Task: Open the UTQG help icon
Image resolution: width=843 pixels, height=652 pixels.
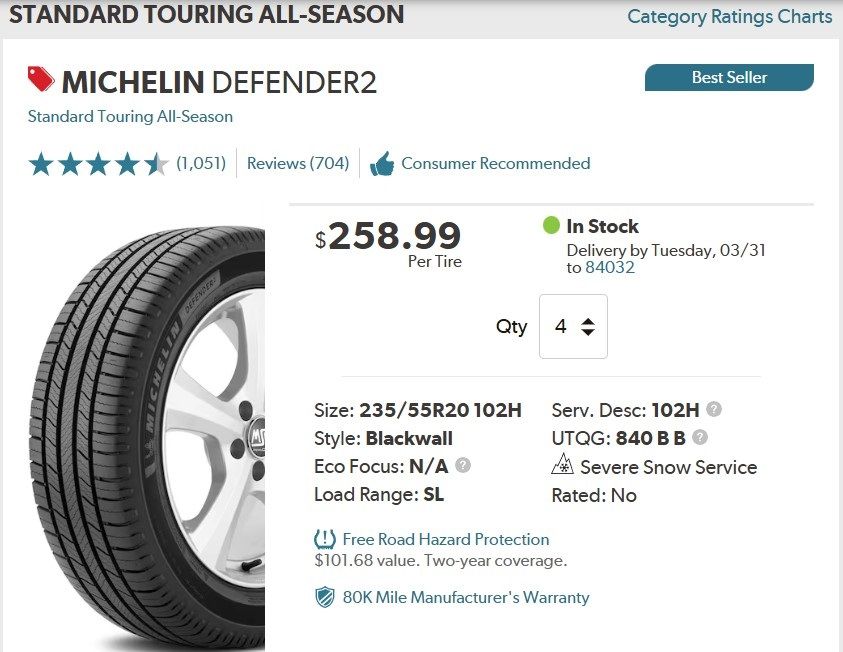Action: click(700, 437)
